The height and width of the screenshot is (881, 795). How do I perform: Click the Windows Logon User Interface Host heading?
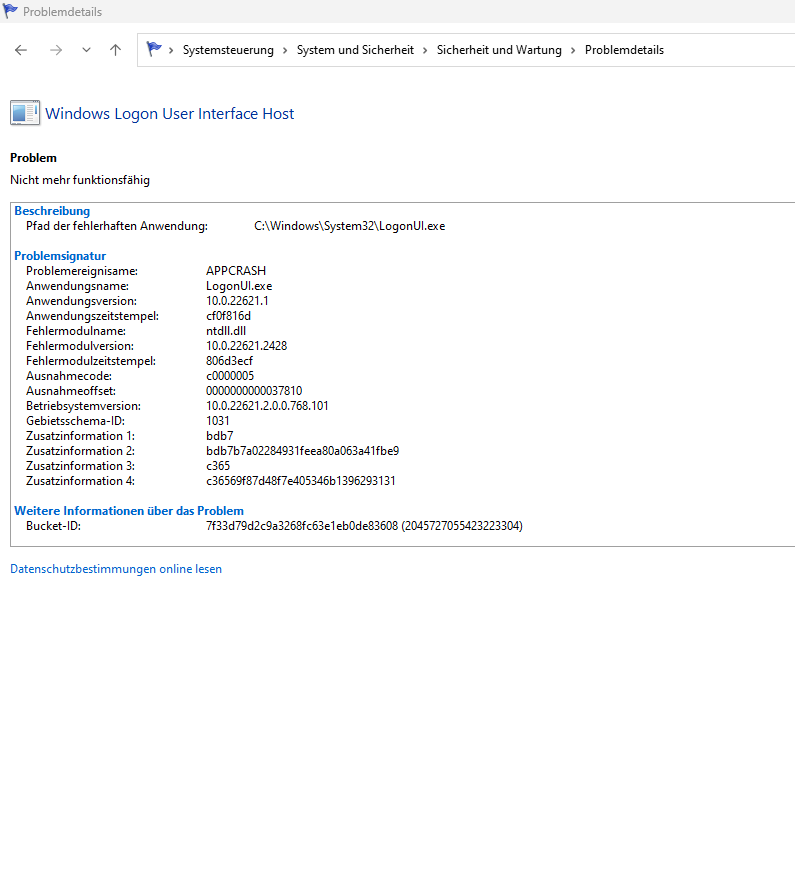170,113
